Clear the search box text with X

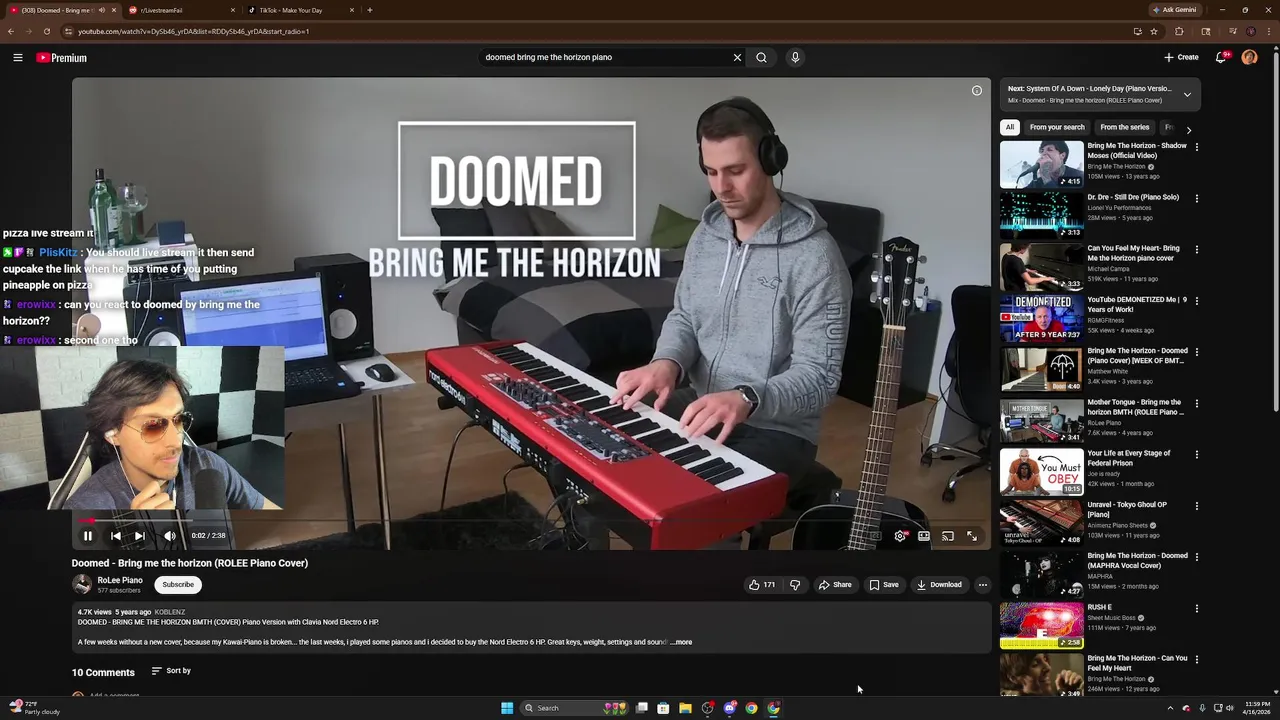pyautogui.click(x=737, y=57)
